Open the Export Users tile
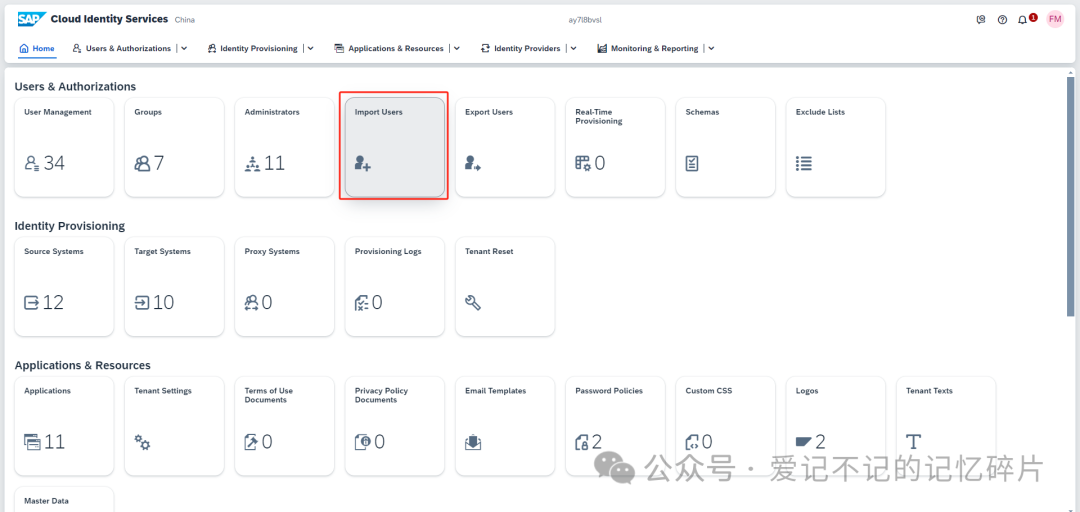The width and height of the screenshot is (1080, 512). tap(505, 147)
